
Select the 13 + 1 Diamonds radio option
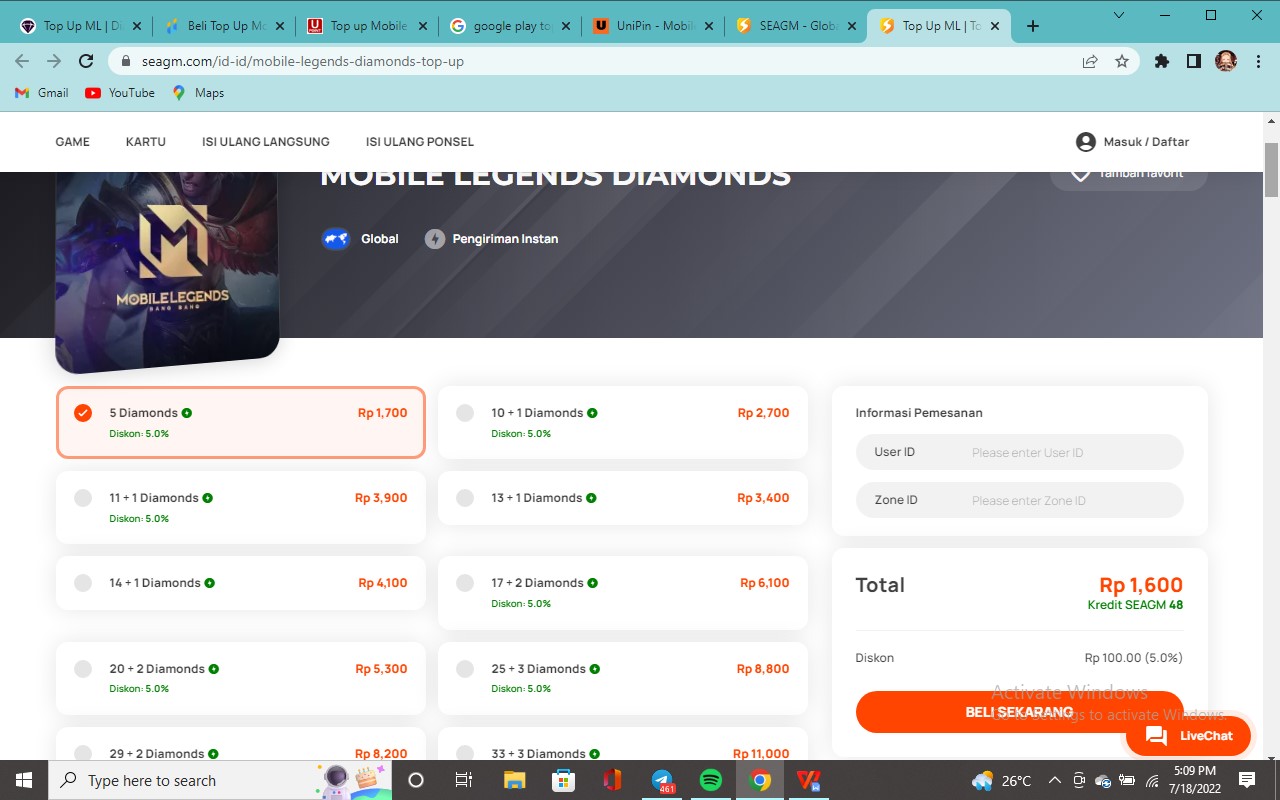point(465,498)
